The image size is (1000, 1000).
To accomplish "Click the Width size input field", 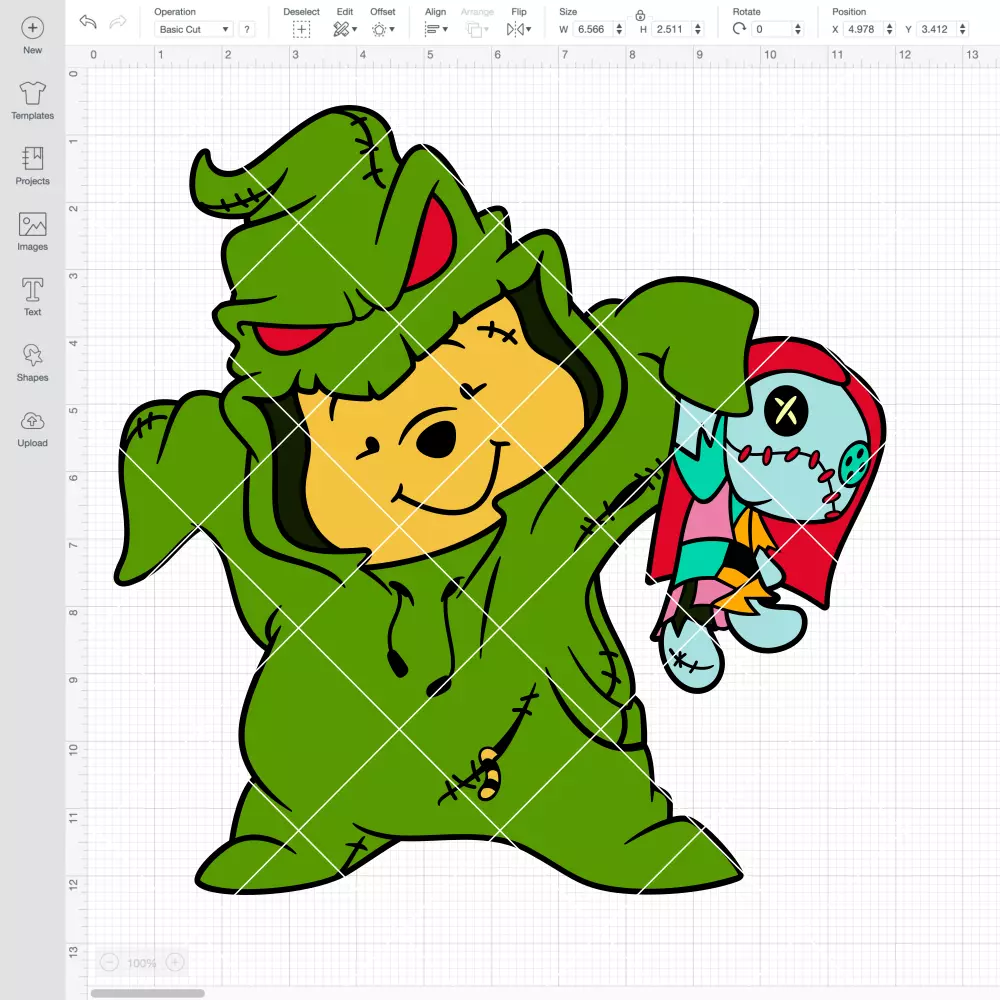I will pyautogui.click(x=593, y=29).
